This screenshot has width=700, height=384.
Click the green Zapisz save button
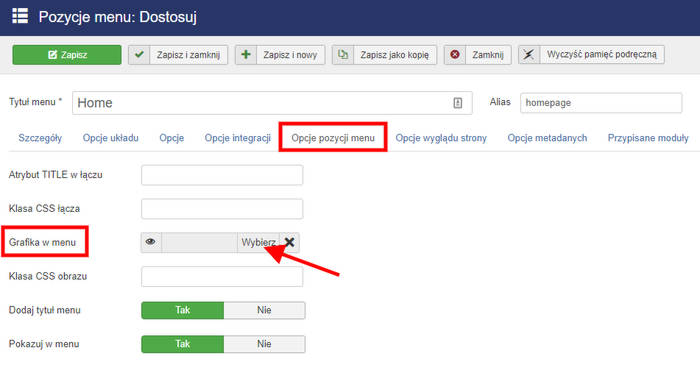point(67,55)
